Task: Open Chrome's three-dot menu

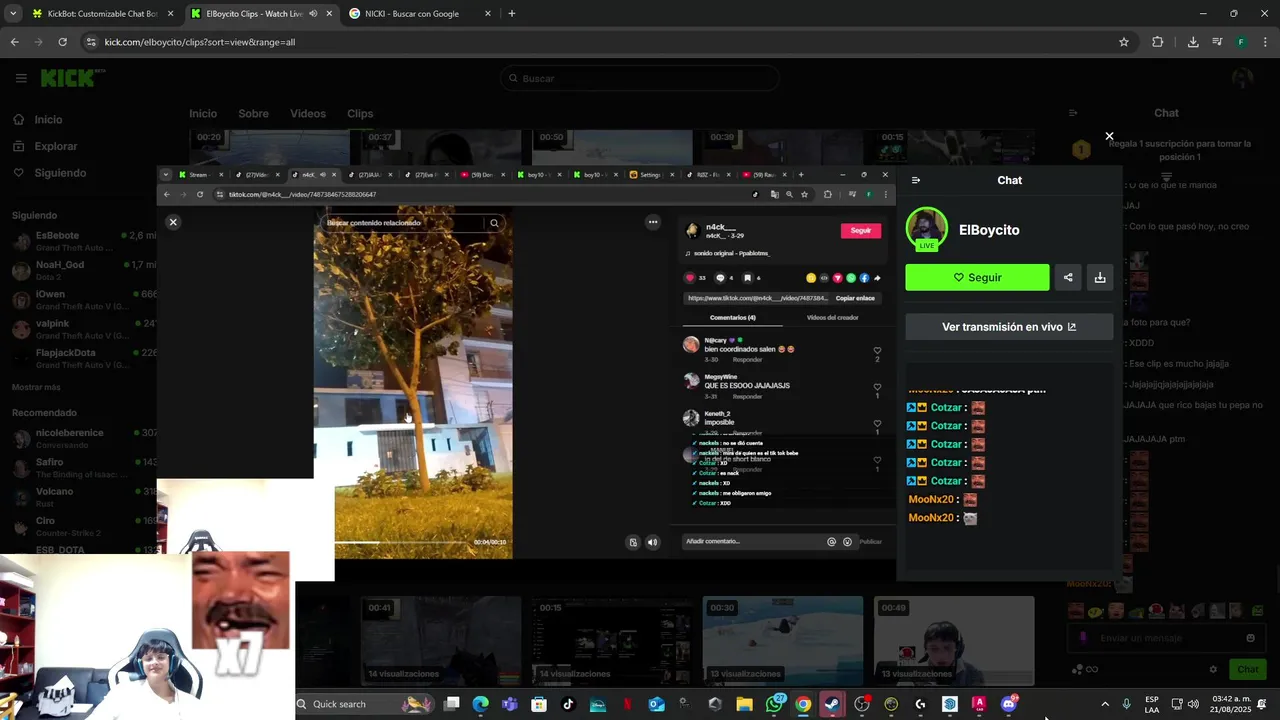Action: coord(1264,42)
